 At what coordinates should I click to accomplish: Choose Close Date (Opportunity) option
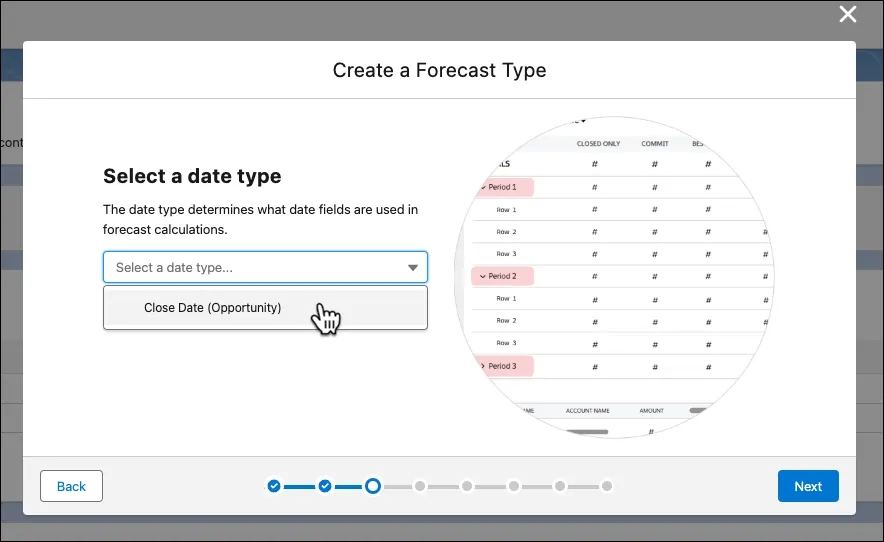265,307
